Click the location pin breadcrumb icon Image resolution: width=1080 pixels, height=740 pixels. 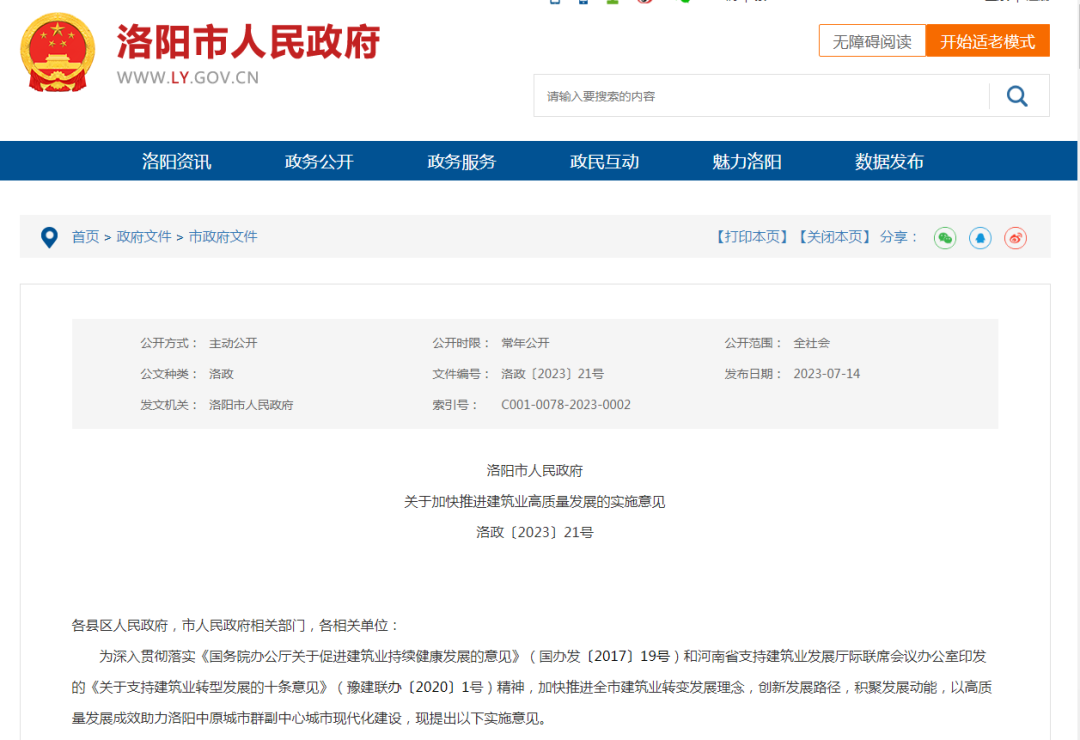click(49, 237)
